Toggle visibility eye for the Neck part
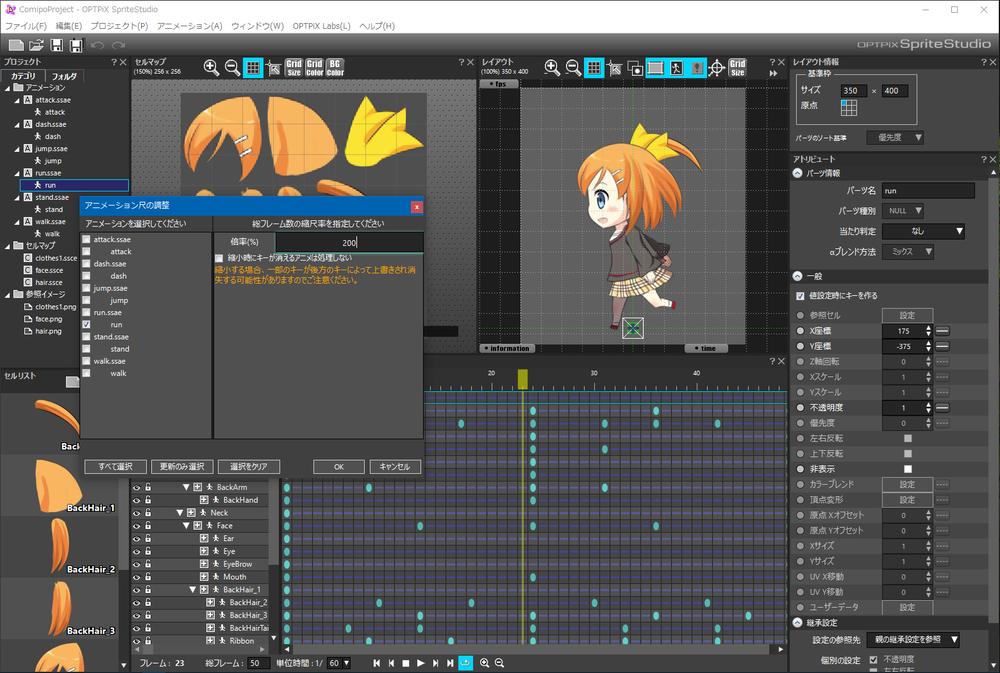This screenshot has height=673, width=1000. [x=137, y=513]
